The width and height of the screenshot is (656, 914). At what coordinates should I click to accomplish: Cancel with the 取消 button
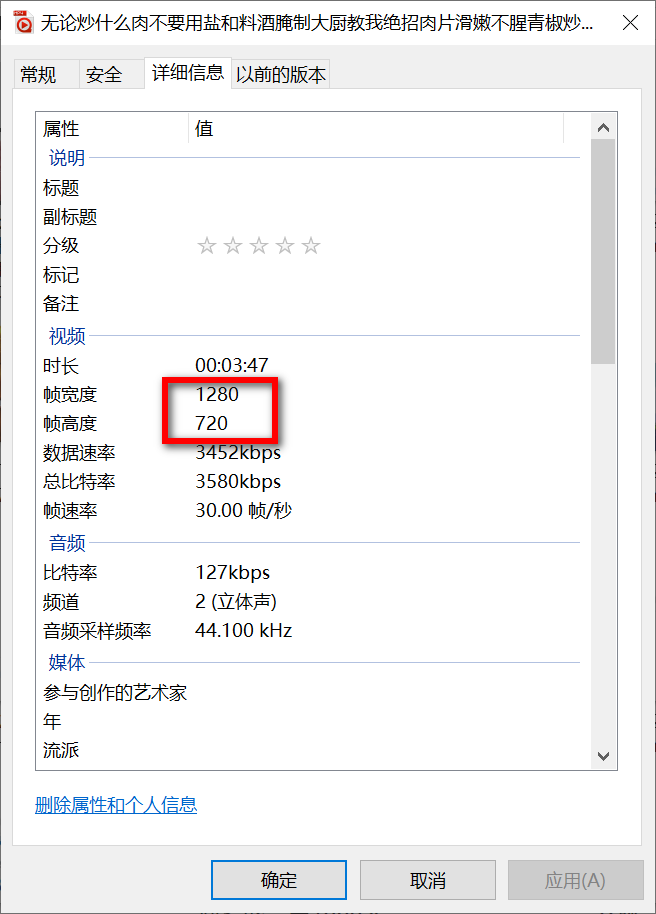click(427, 880)
